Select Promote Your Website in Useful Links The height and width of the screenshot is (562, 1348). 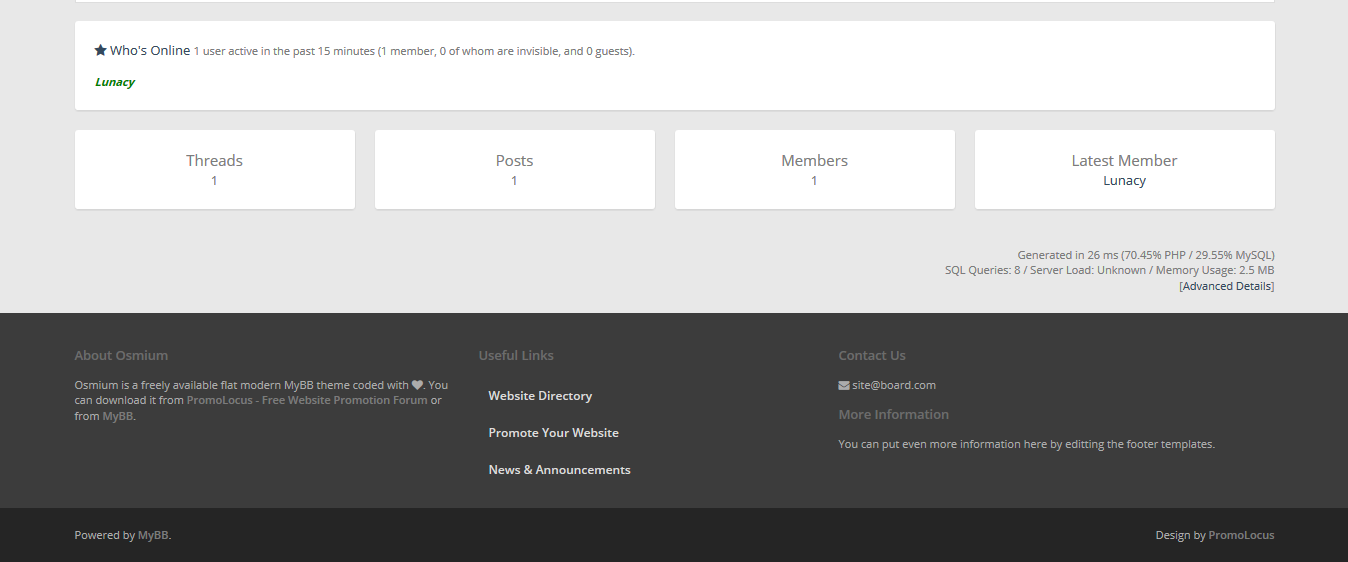click(553, 433)
